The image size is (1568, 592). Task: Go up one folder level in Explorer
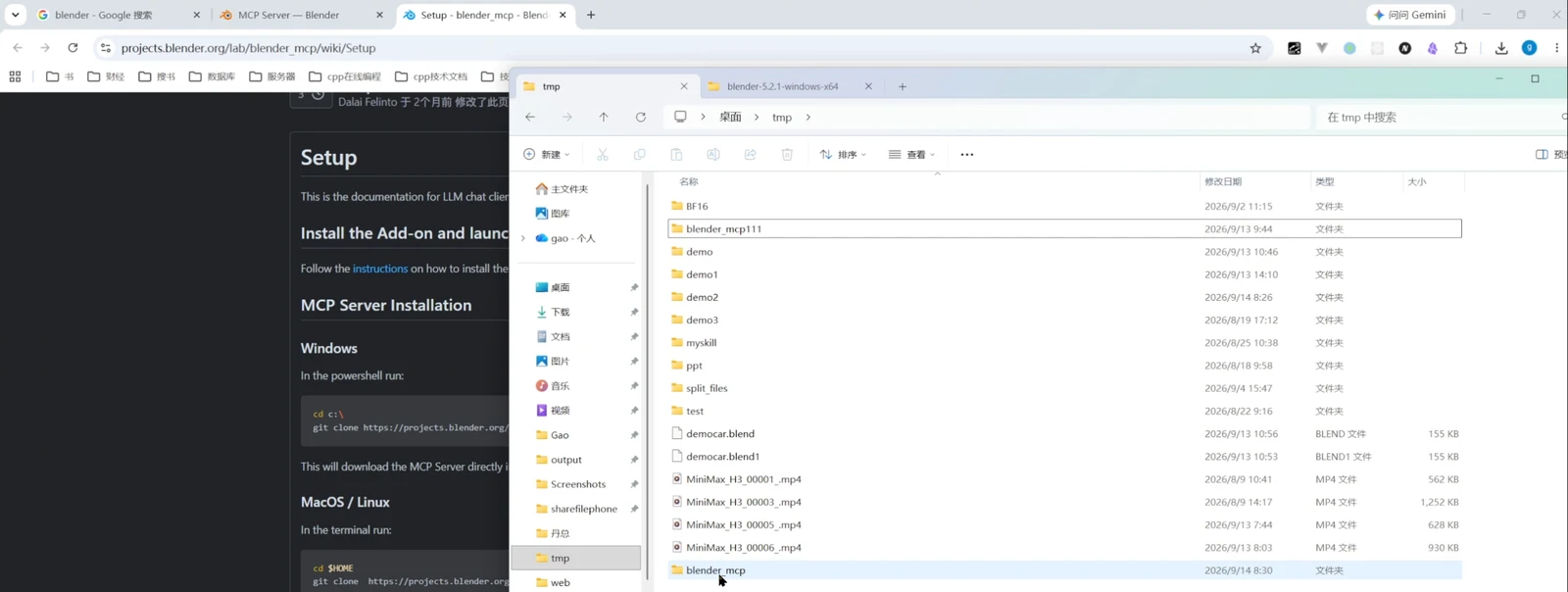coord(604,117)
